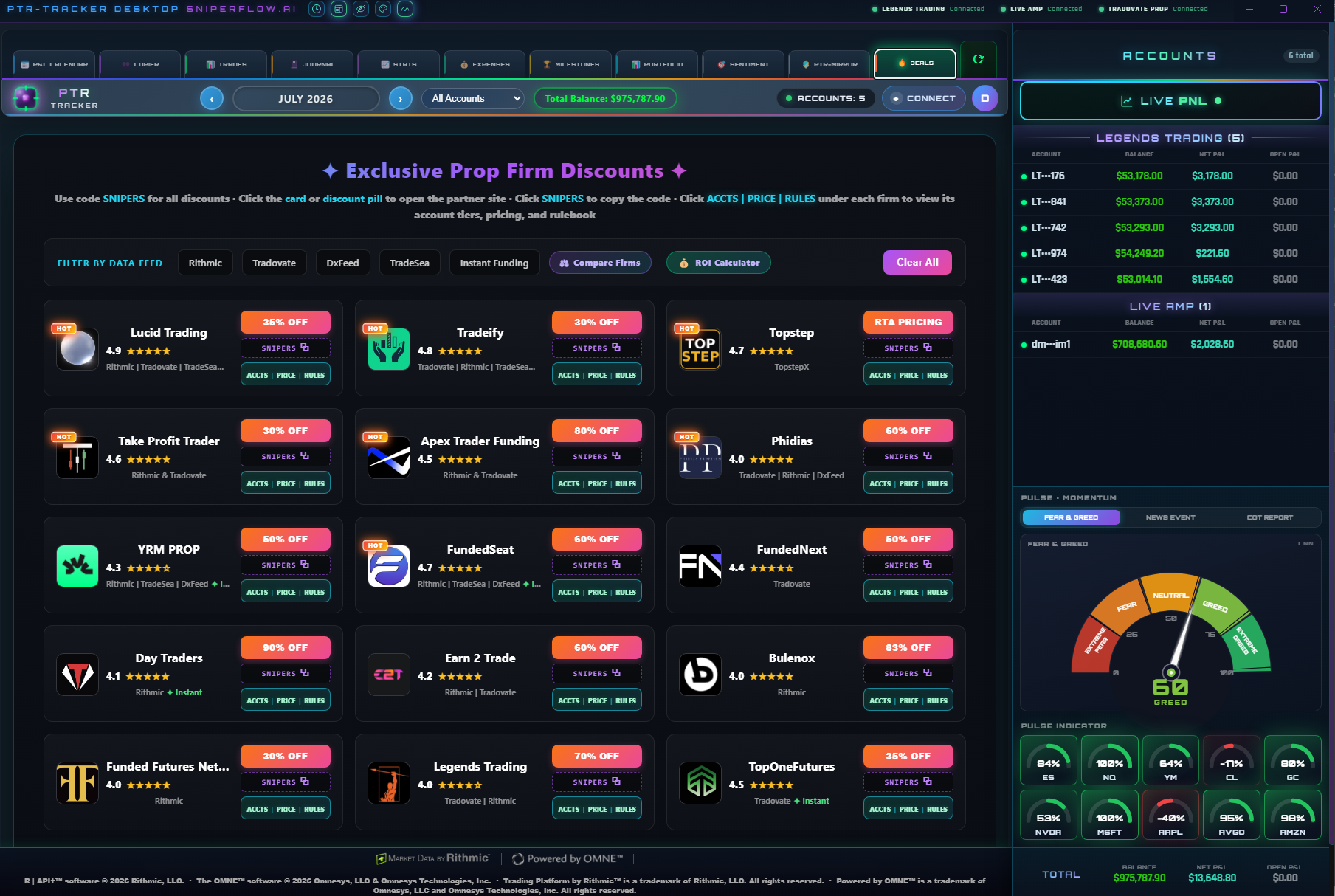This screenshot has height=896, width=1335.
Task: Click the Earn 2 Trade logo
Action: pyautogui.click(x=389, y=674)
